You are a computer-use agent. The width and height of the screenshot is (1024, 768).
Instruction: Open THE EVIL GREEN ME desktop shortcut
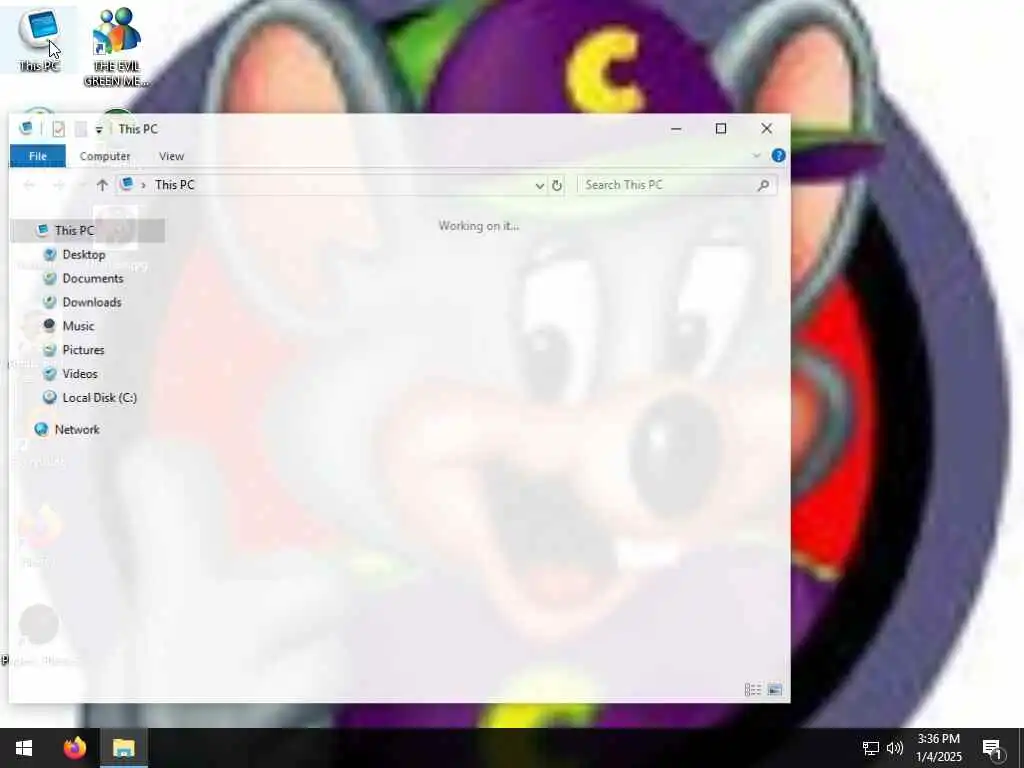[x=116, y=47]
